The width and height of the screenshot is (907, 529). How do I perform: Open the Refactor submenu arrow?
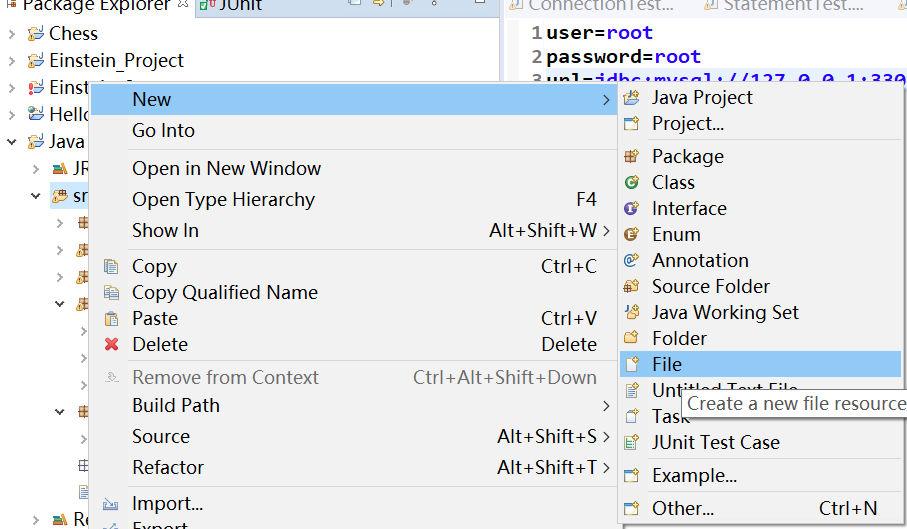pos(606,467)
